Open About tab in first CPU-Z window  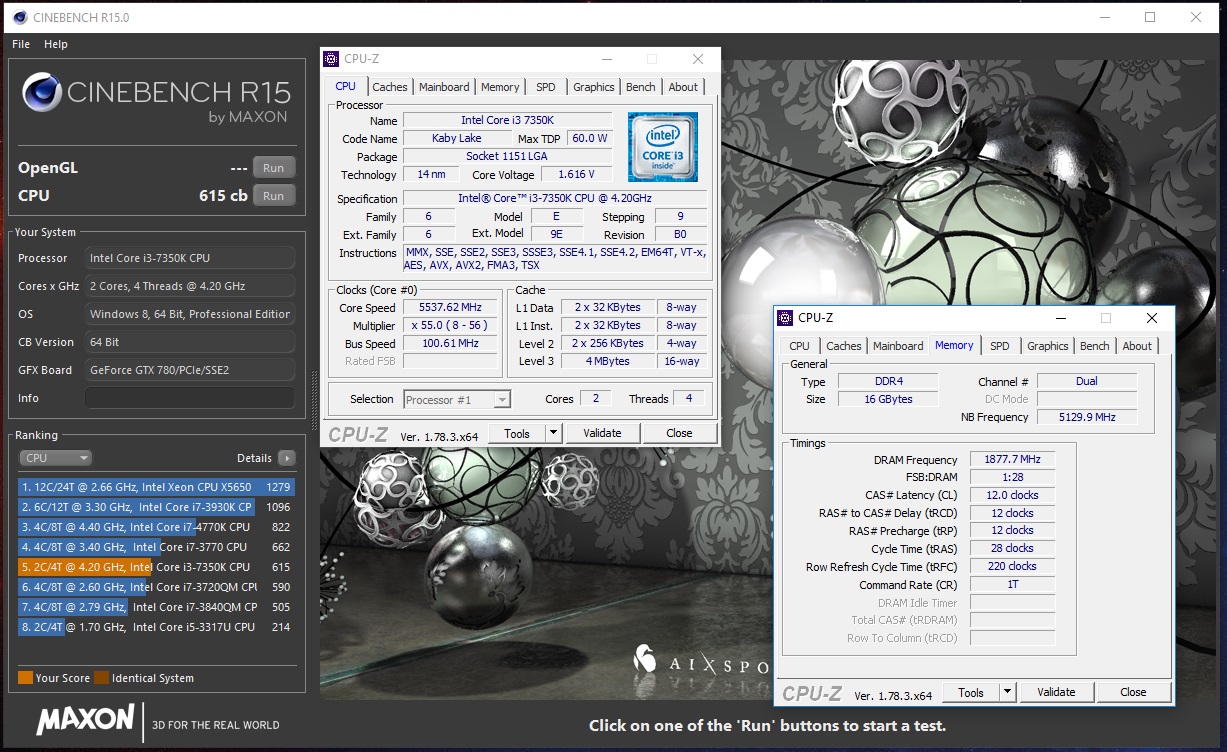click(684, 87)
